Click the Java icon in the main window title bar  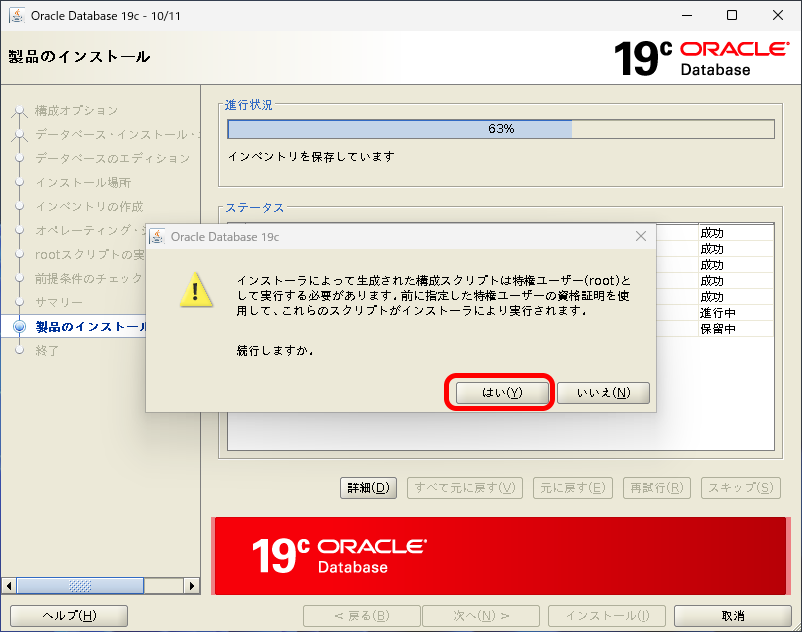point(17,16)
